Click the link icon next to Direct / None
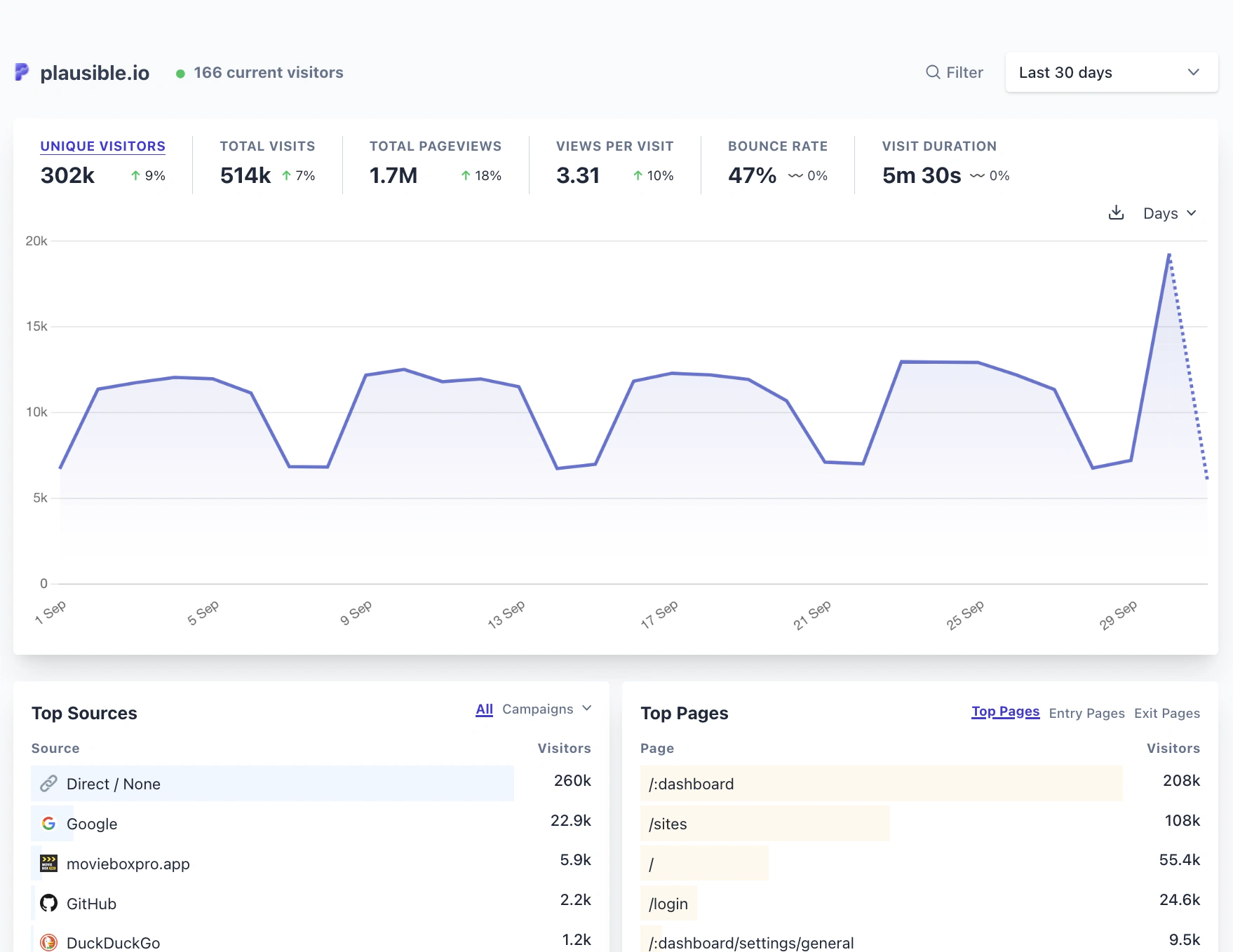The image size is (1233, 952). click(48, 783)
